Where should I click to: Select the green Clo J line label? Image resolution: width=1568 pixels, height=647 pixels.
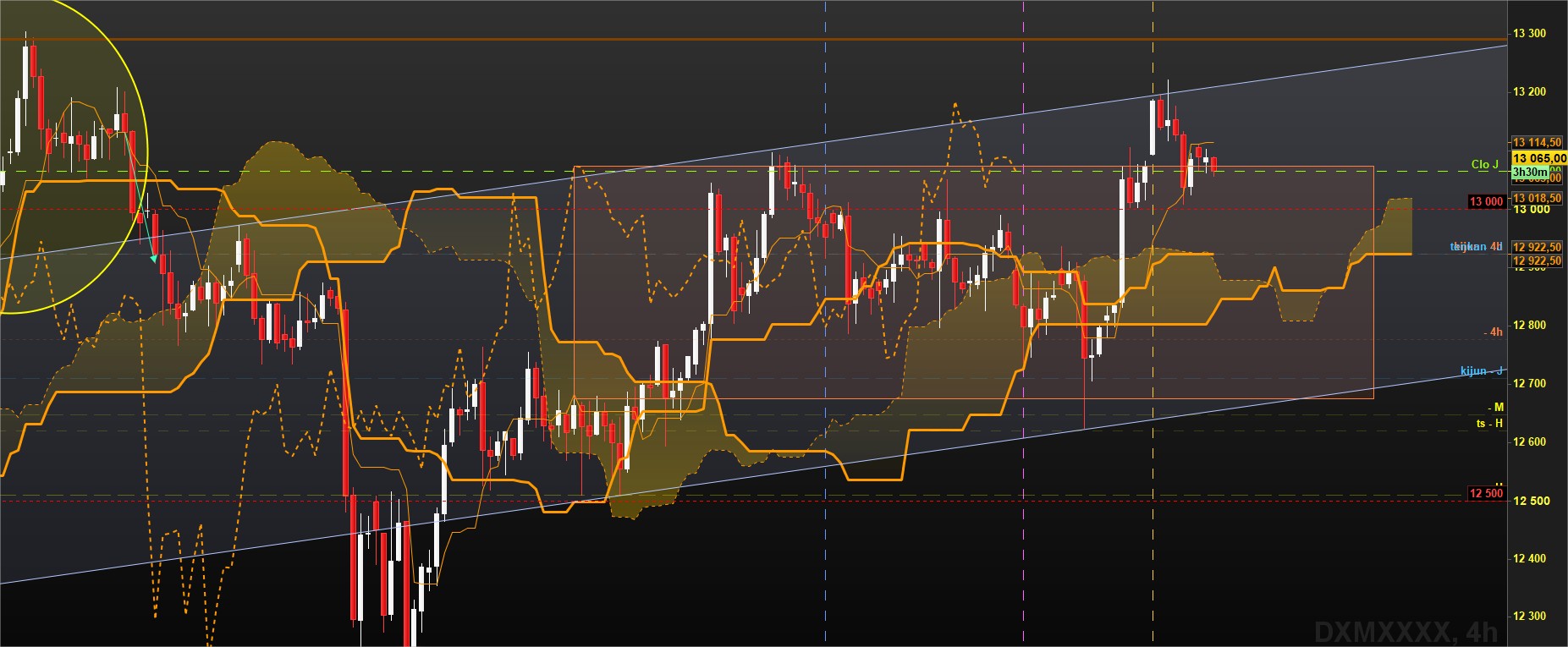pos(1484,164)
